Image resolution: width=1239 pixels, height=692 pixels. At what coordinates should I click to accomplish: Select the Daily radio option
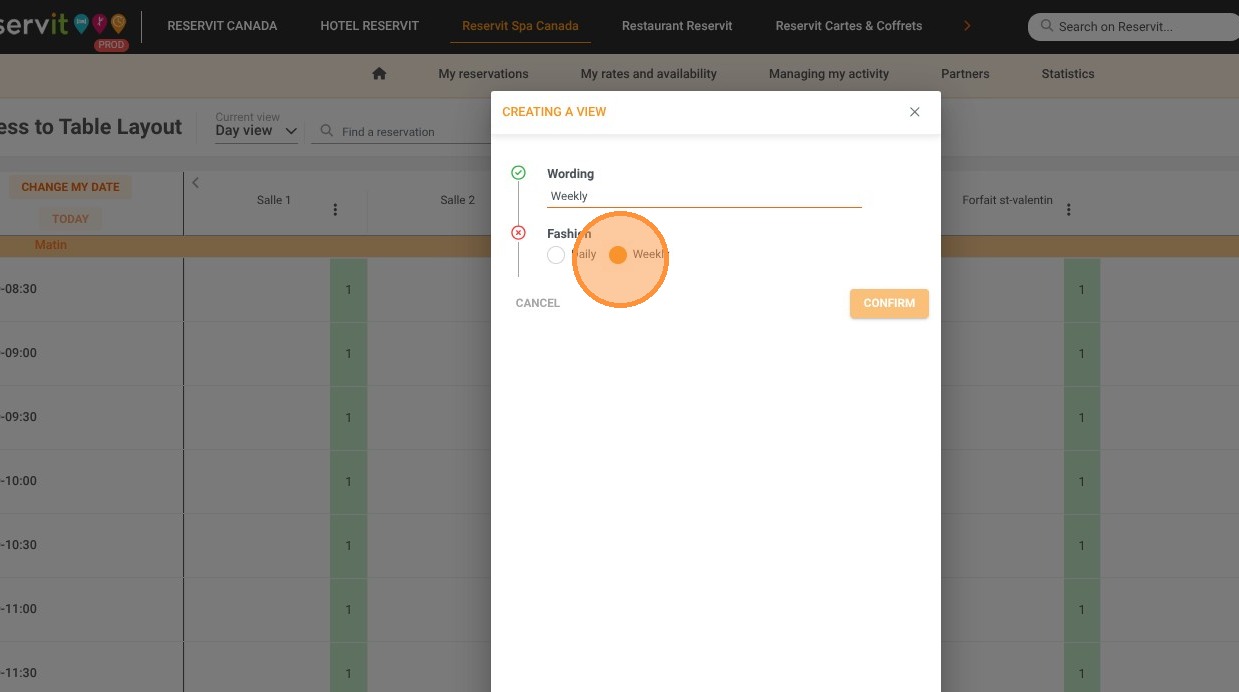pyautogui.click(x=556, y=255)
